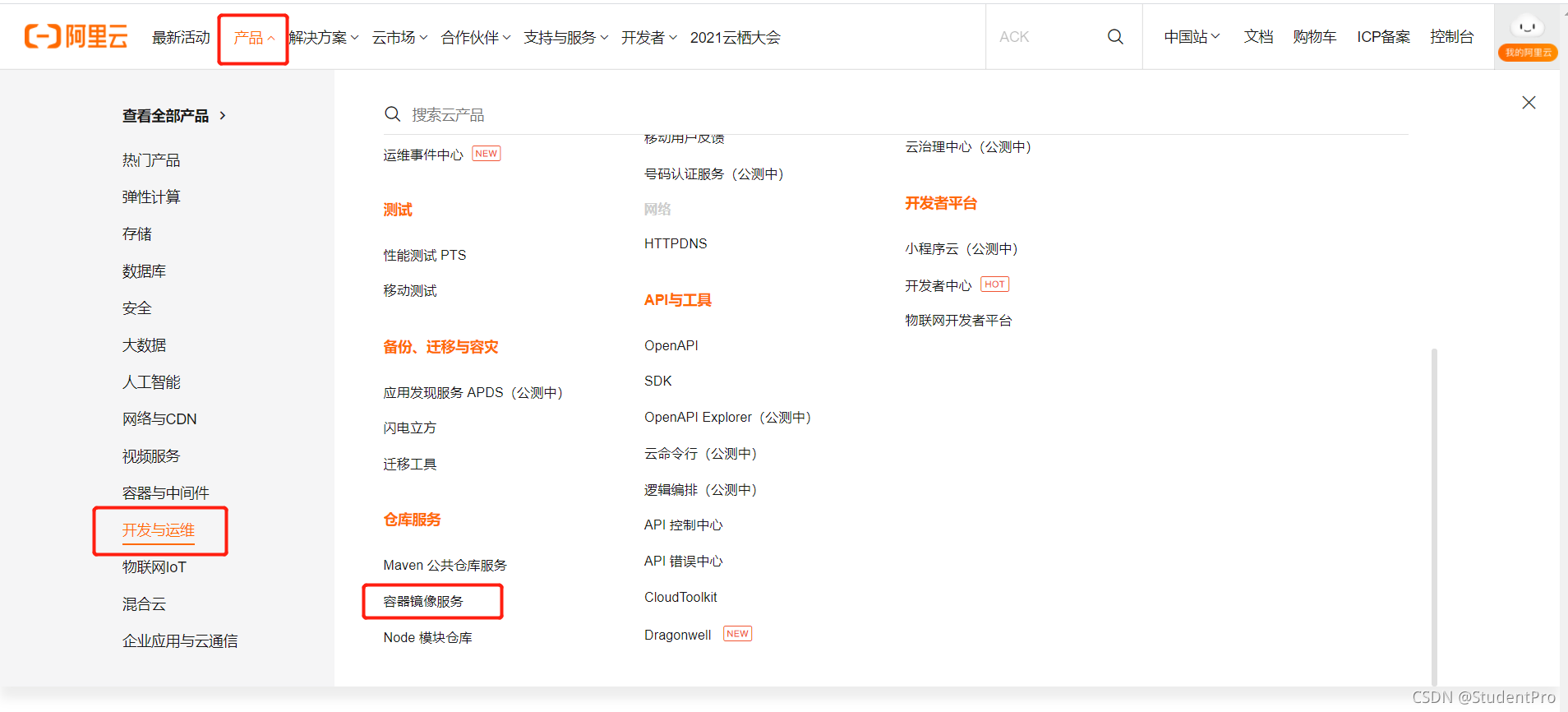This screenshot has height=712, width=1568.
Task: Click the product panel vertical scrollbar
Action: [x=1434, y=516]
